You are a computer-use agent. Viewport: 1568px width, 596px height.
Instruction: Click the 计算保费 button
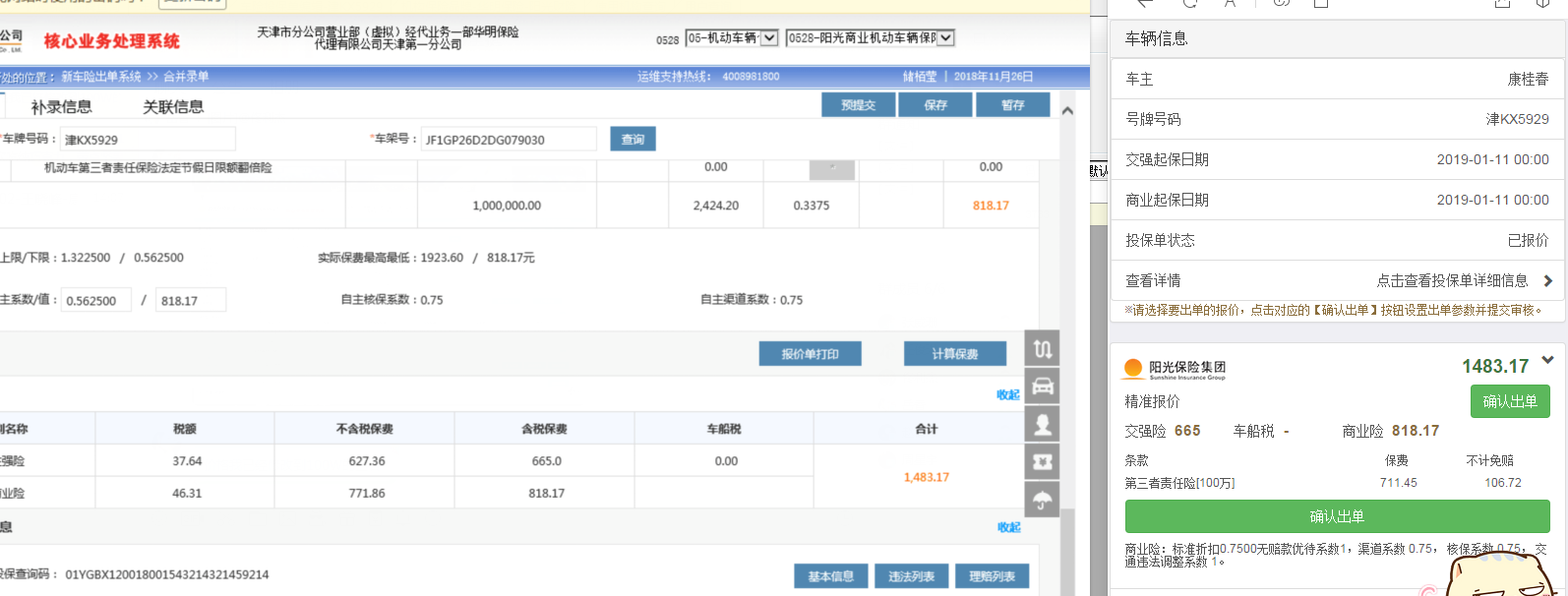pyautogui.click(x=955, y=354)
